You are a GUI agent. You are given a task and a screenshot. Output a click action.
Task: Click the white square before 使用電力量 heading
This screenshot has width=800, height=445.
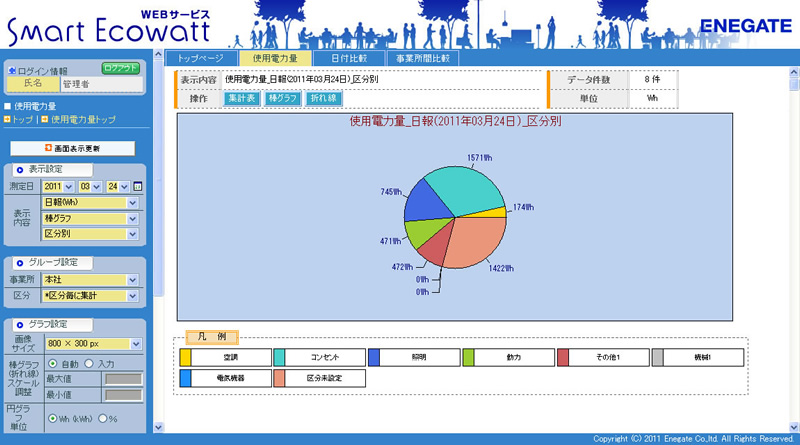[x=7, y=106]
